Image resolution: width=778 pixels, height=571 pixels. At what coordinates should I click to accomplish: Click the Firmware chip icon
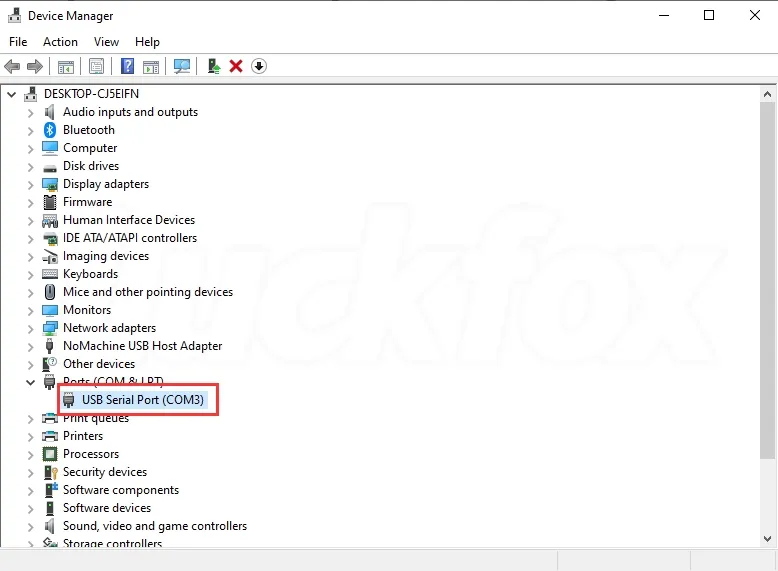pyautogui.click(x=50, y=202)
